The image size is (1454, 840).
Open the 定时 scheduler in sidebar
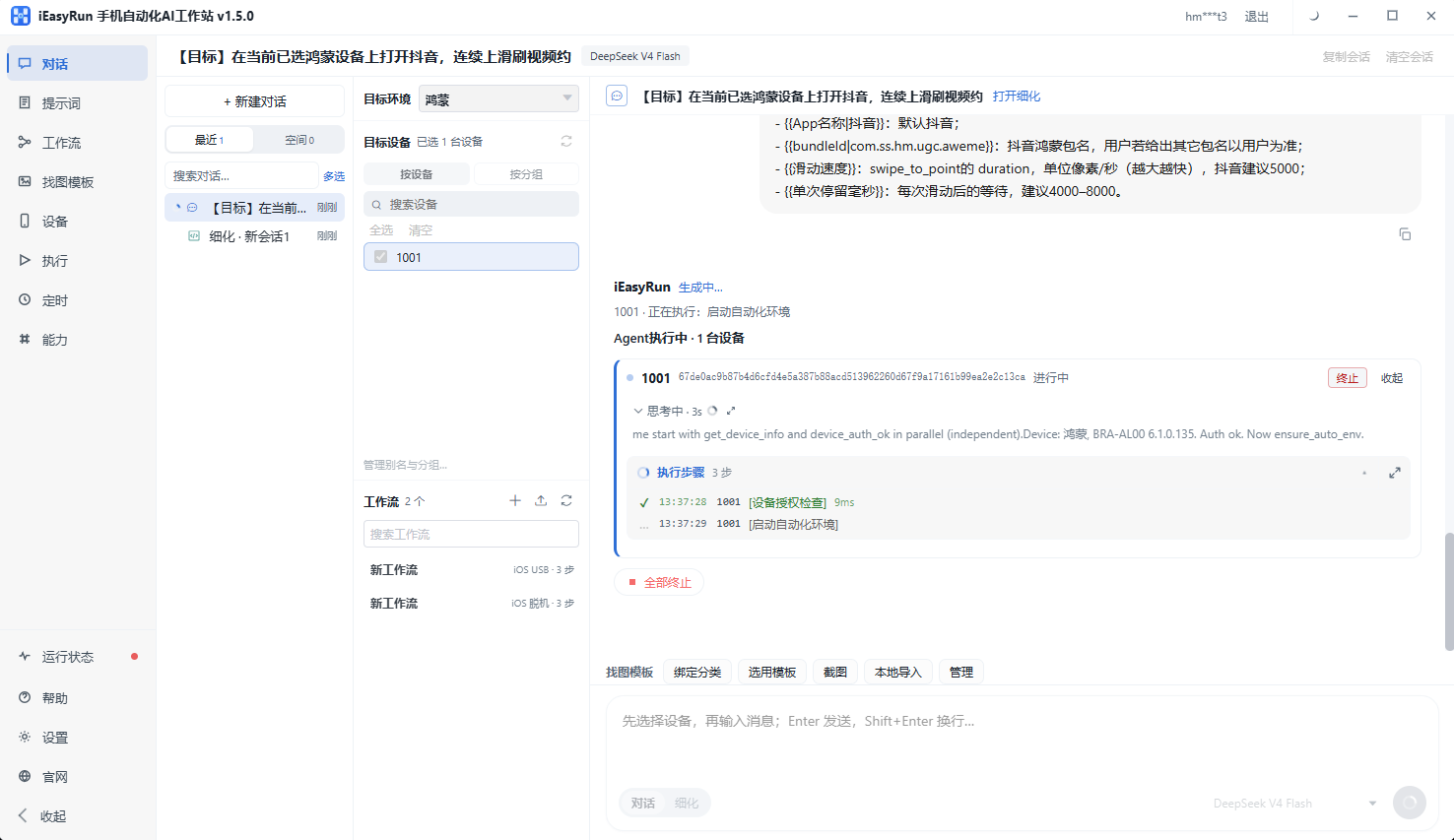pos(77,300)
